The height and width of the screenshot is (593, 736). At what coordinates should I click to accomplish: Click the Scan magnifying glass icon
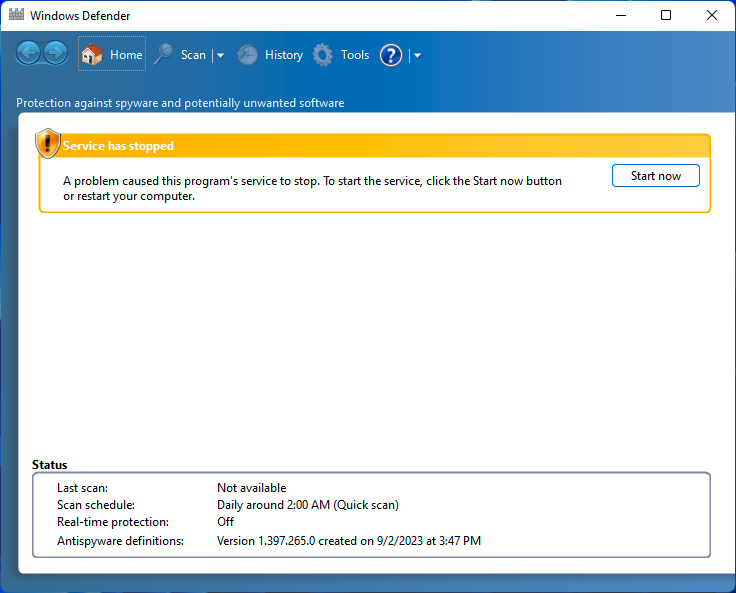click(x=164, y=54)
